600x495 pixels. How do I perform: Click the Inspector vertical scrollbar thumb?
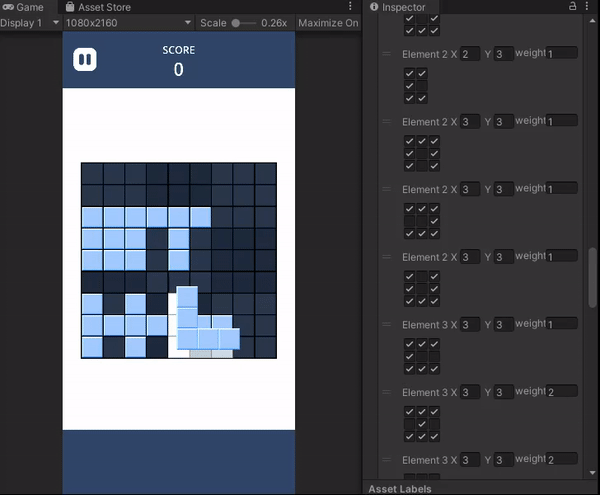tap(592, 277)
